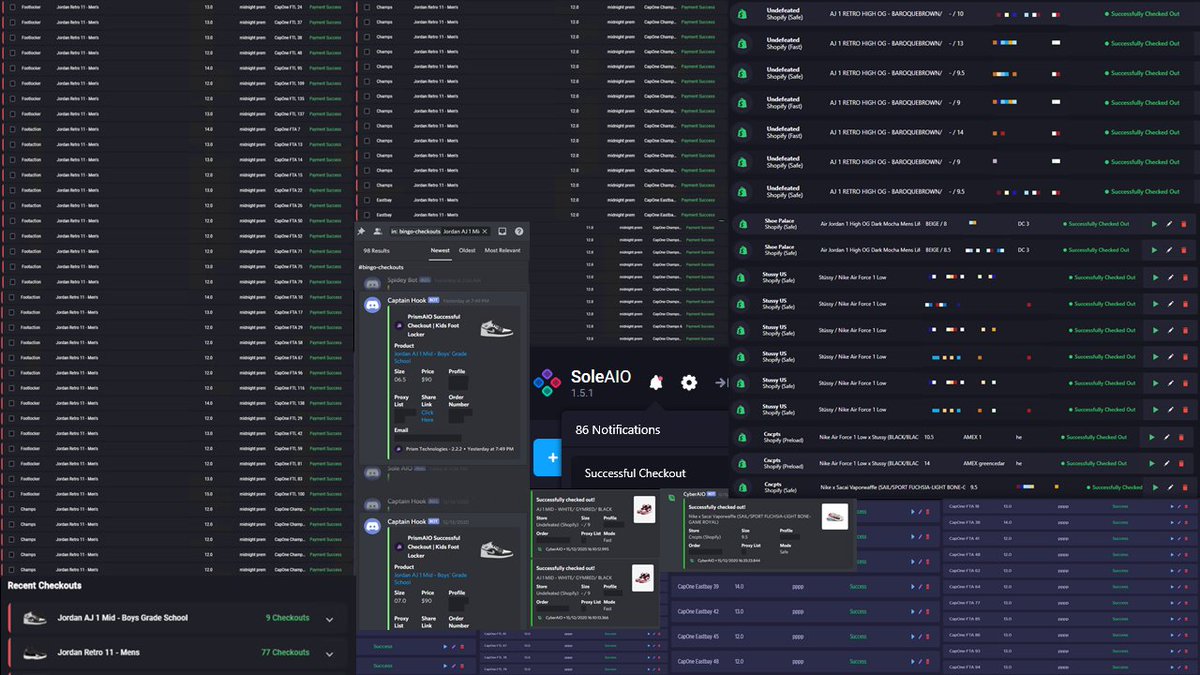
Task: Click Jordan Retro 11 shoe thumbnail
Action: pyautogui.click(x=34, y=653)
